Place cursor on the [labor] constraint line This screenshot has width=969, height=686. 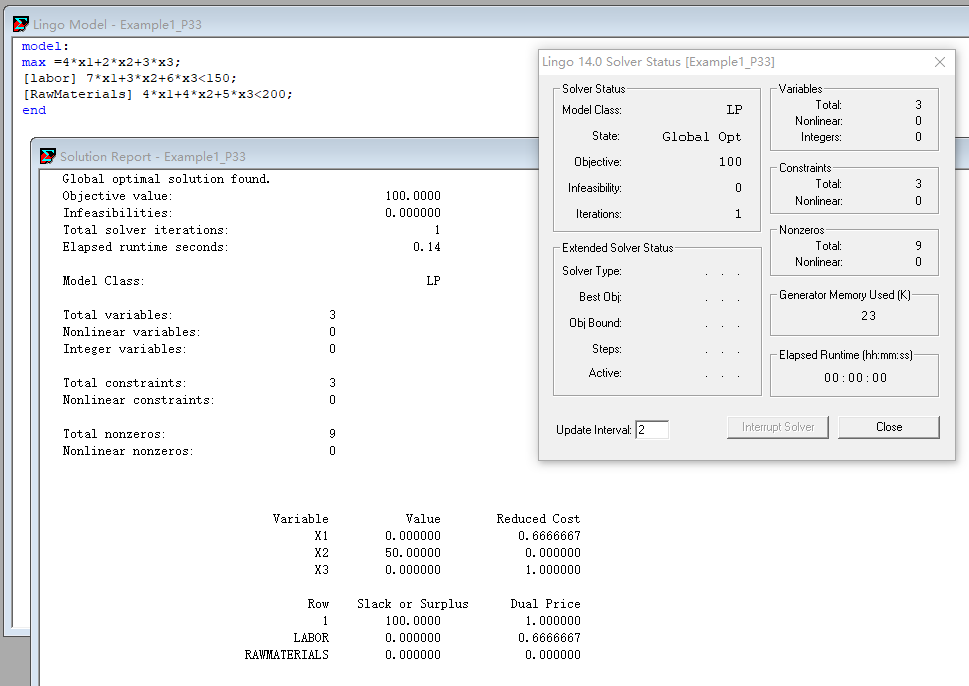click(x=129, y=78)
